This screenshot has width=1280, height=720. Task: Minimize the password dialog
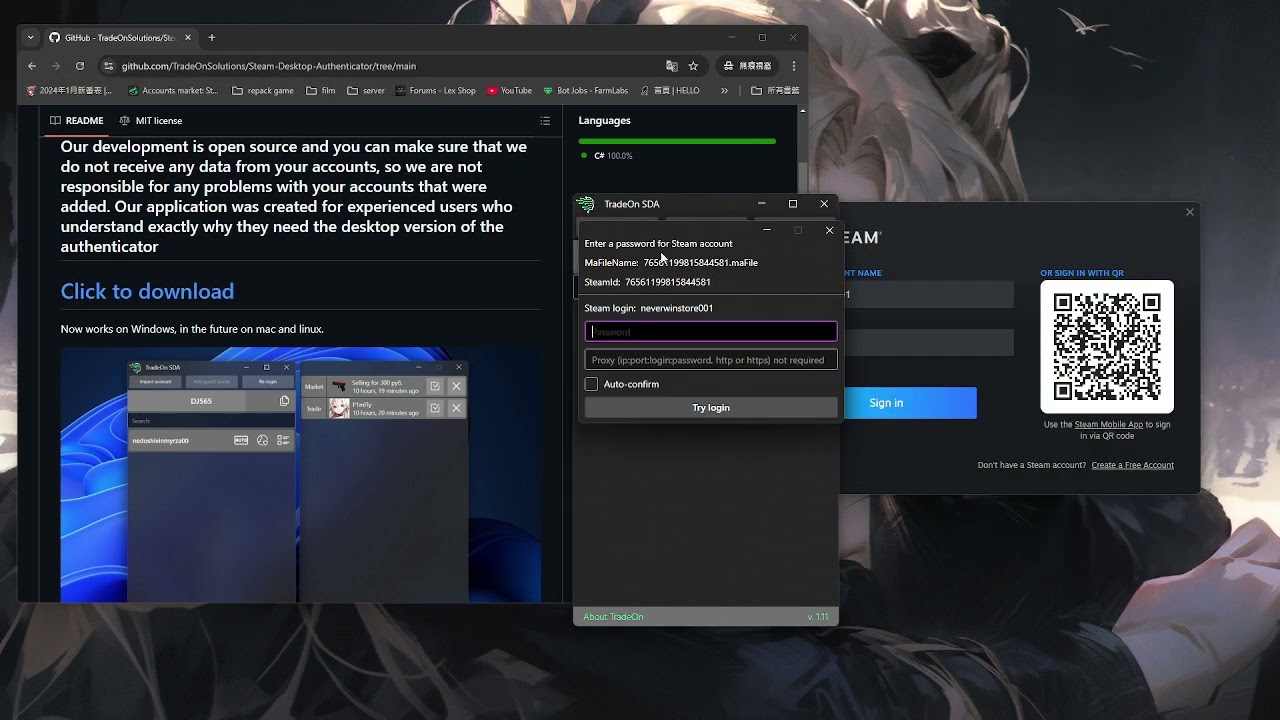pyautogui.click(x=767, y=230)
